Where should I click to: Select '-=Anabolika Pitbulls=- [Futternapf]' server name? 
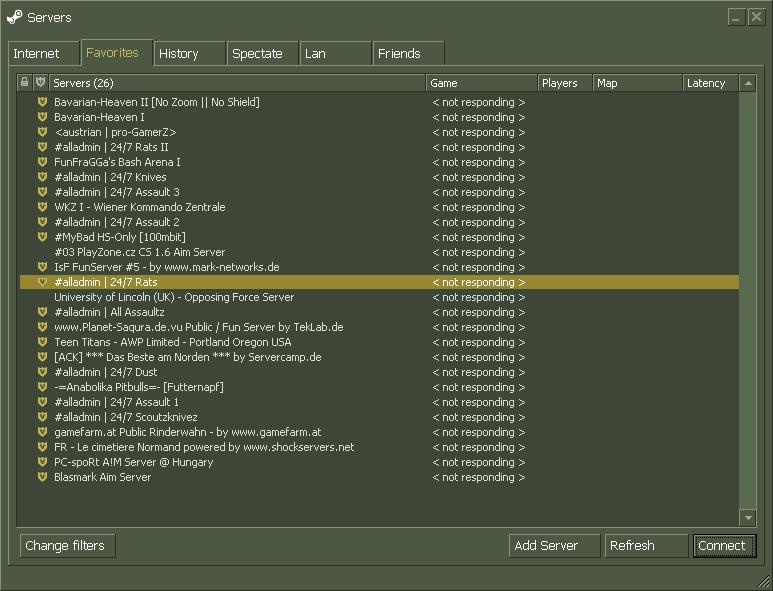tap(139, 387)
